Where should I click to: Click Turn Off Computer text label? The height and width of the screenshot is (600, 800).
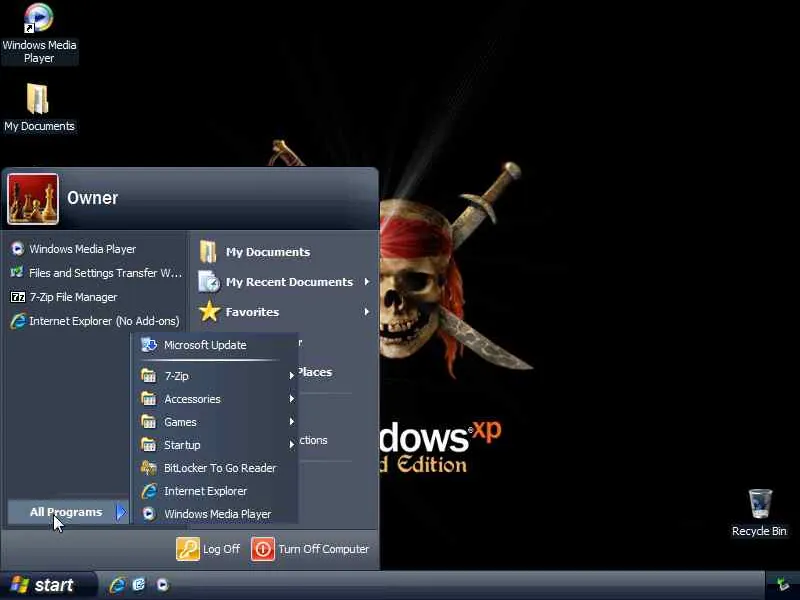(x=323, y=549)
